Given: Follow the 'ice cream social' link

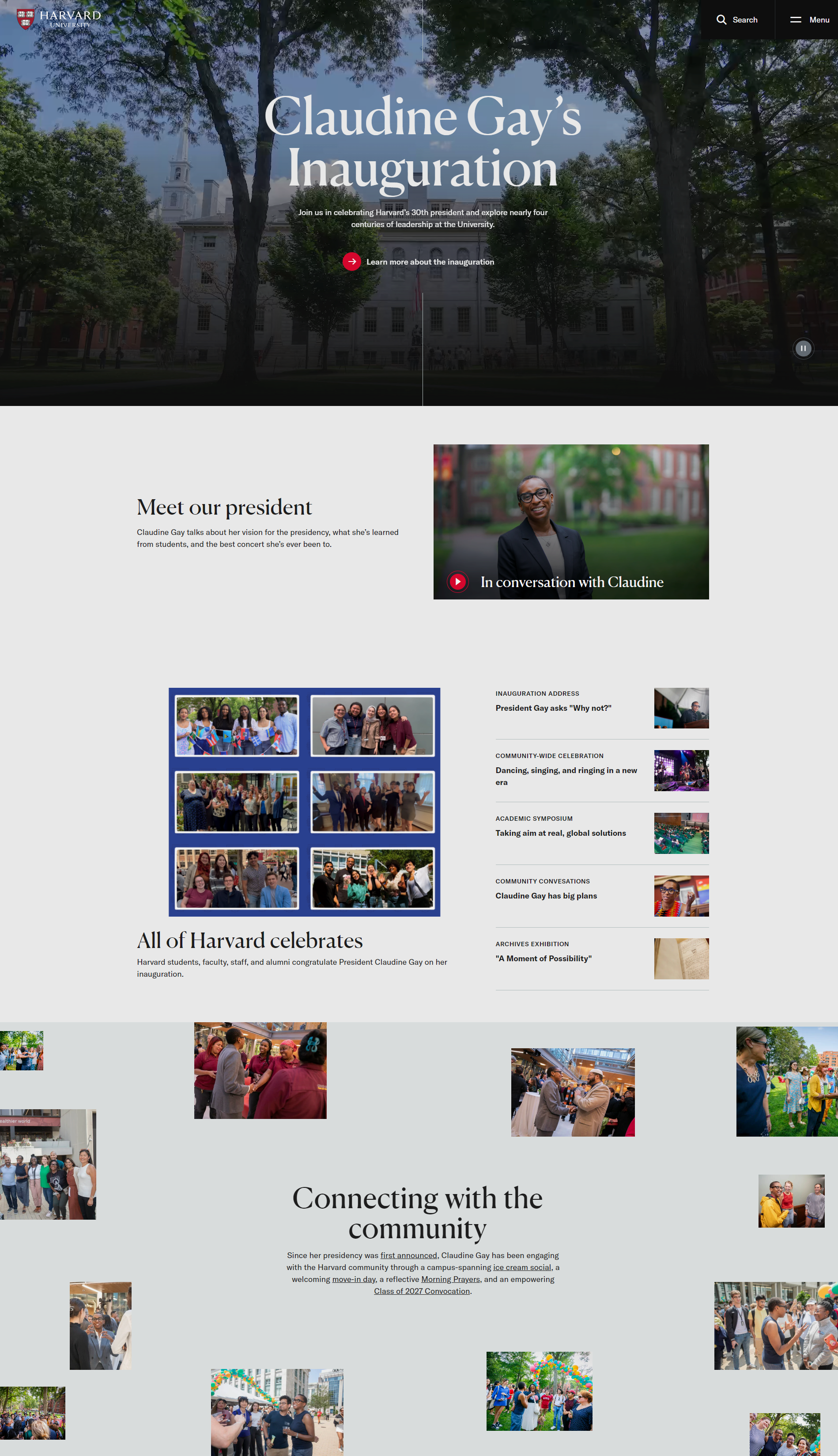Looking at the screenshot, I should [x=522, y=1267].
